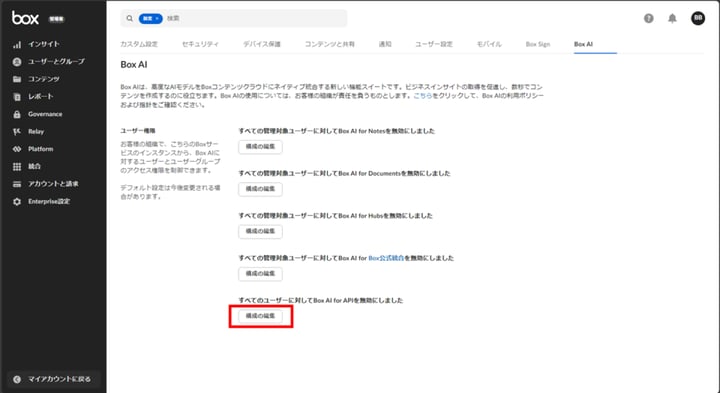The height and width of the screenshot is (393, 720).
Task: Open the Box公式統合 link
Action: (x=386, y=258)
